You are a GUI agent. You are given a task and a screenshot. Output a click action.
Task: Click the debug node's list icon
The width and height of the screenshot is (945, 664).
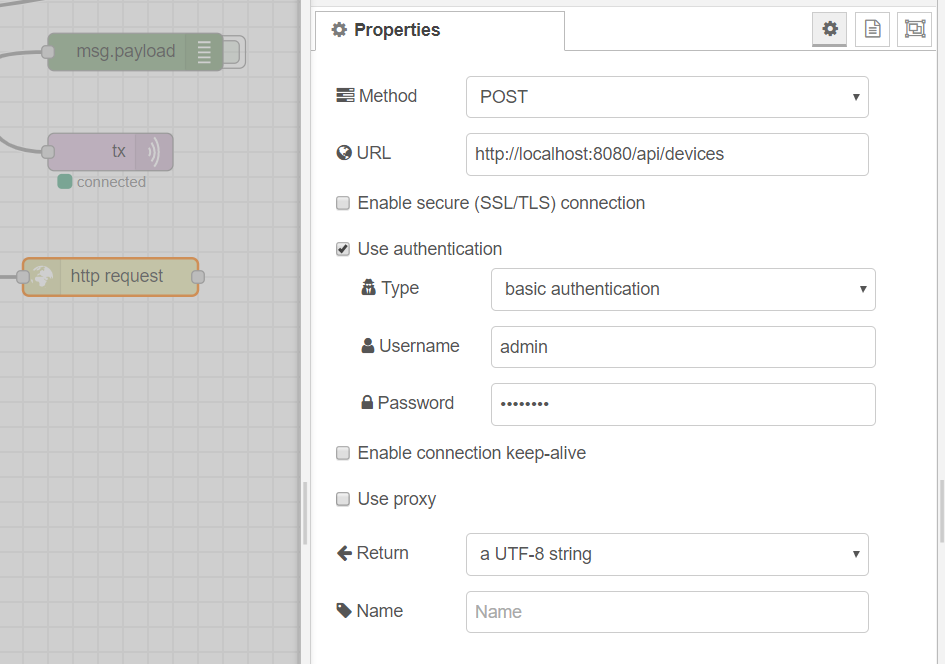coord(204,52)
